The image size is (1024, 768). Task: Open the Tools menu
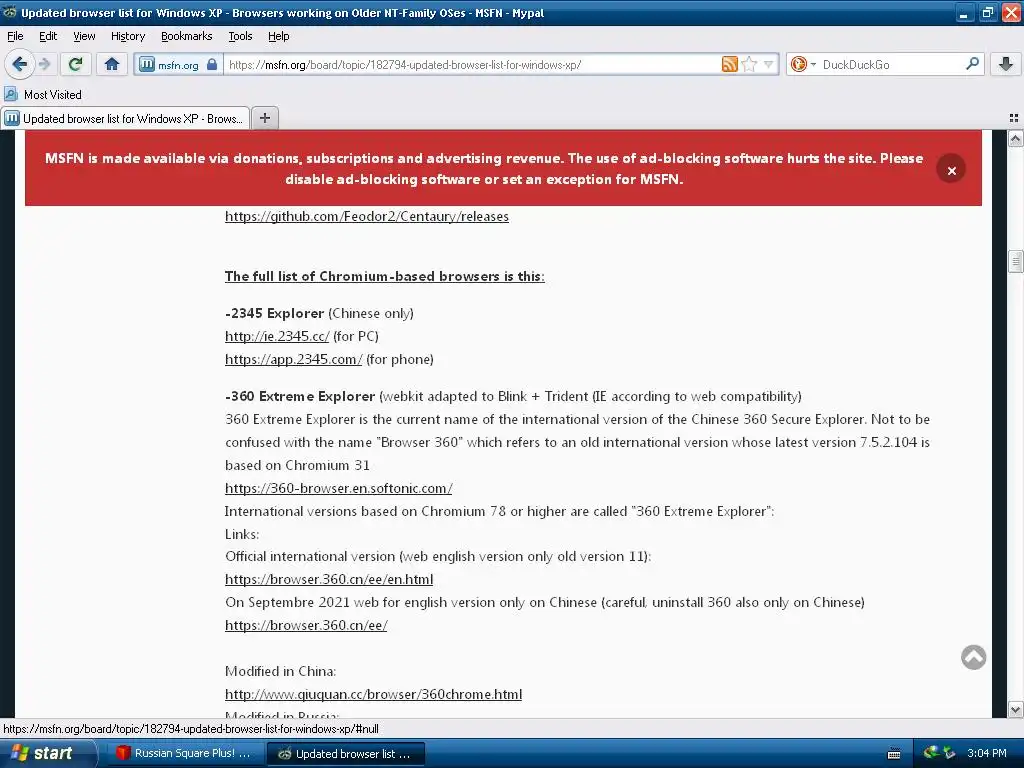pos(240,36)
